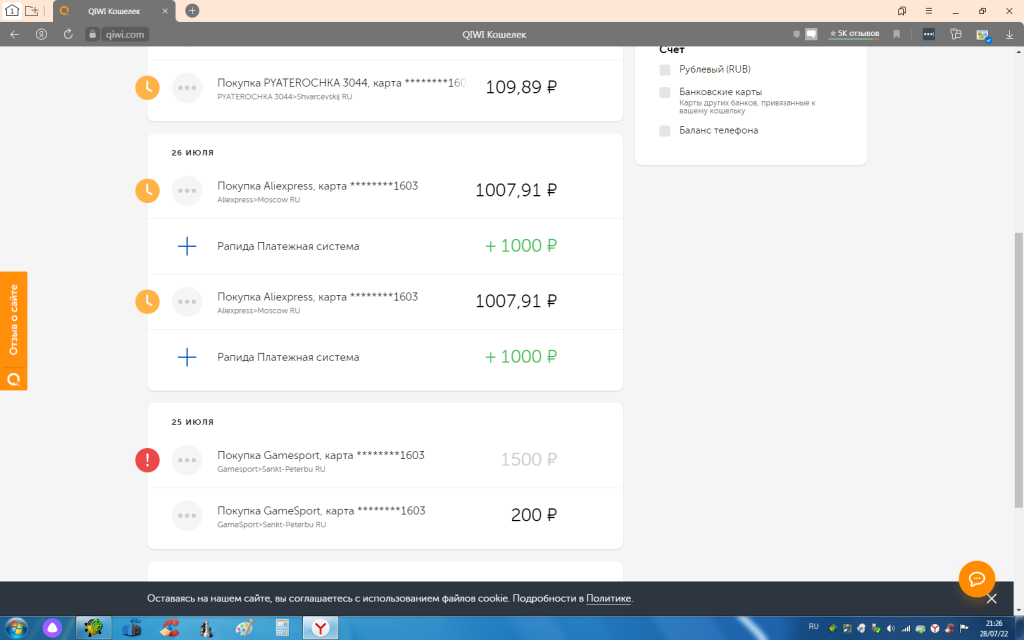Open the paint palette taskbar icon
The image size is (1024, 640).
click(x=244, y=628)
